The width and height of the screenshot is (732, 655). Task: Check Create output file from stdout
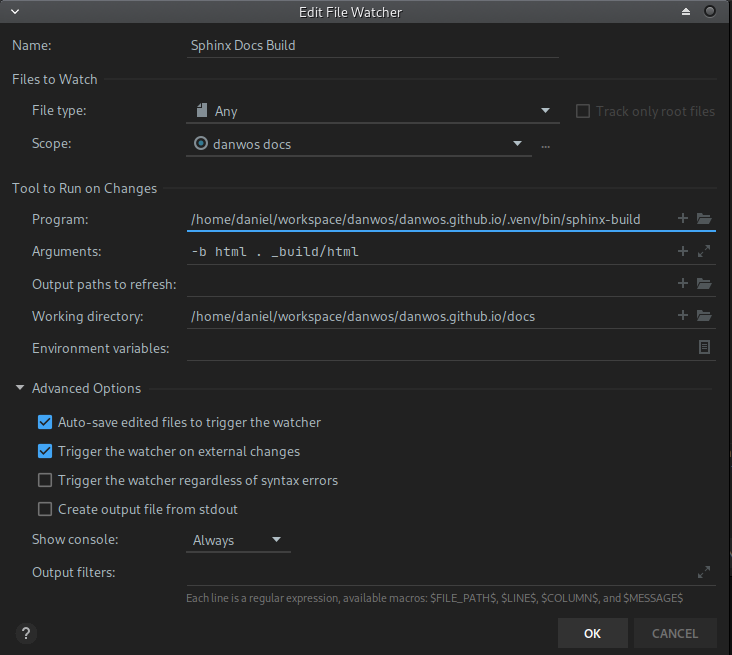45,509
